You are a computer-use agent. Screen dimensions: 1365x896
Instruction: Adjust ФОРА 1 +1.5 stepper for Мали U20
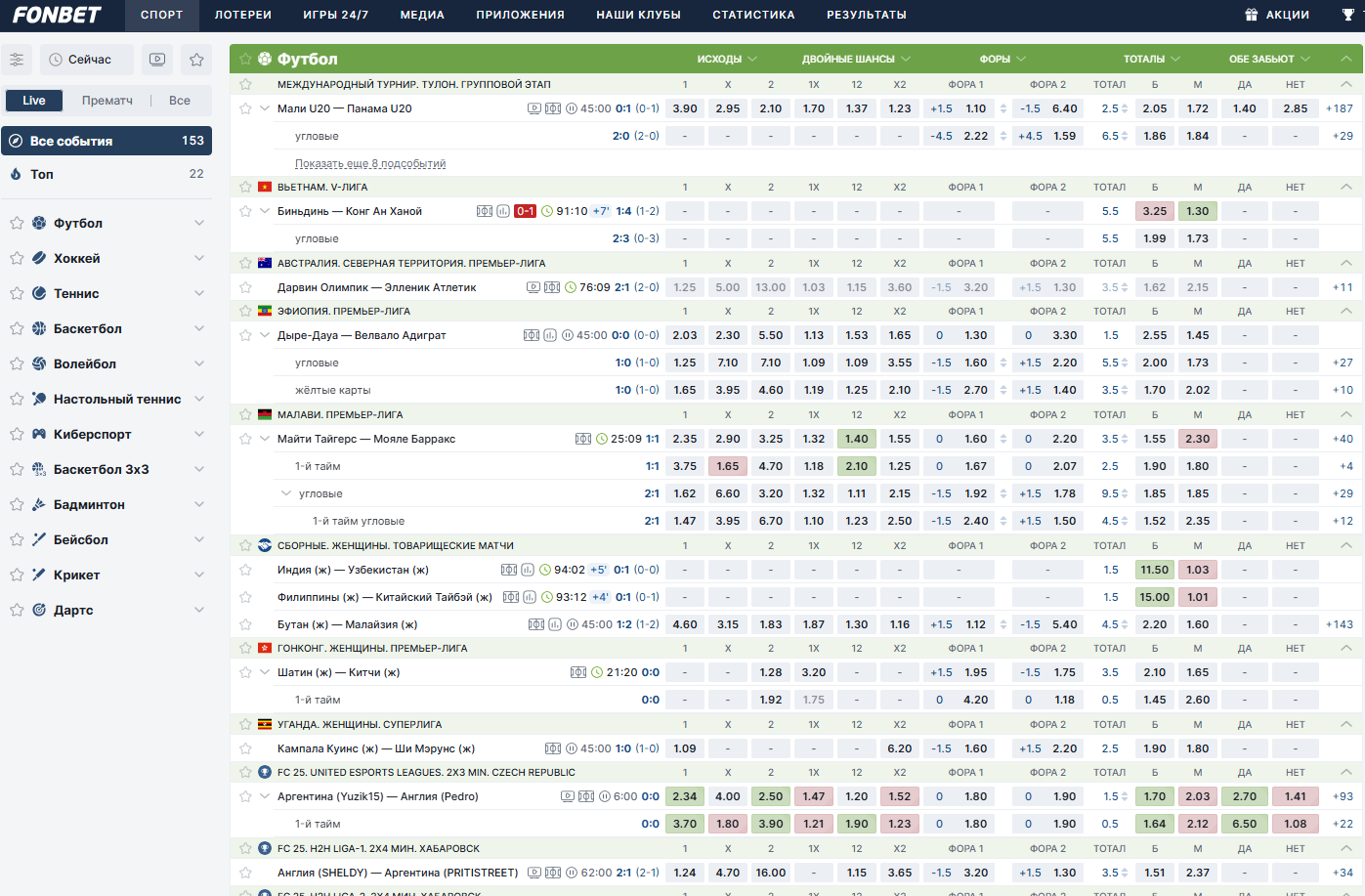(1003, 108)
